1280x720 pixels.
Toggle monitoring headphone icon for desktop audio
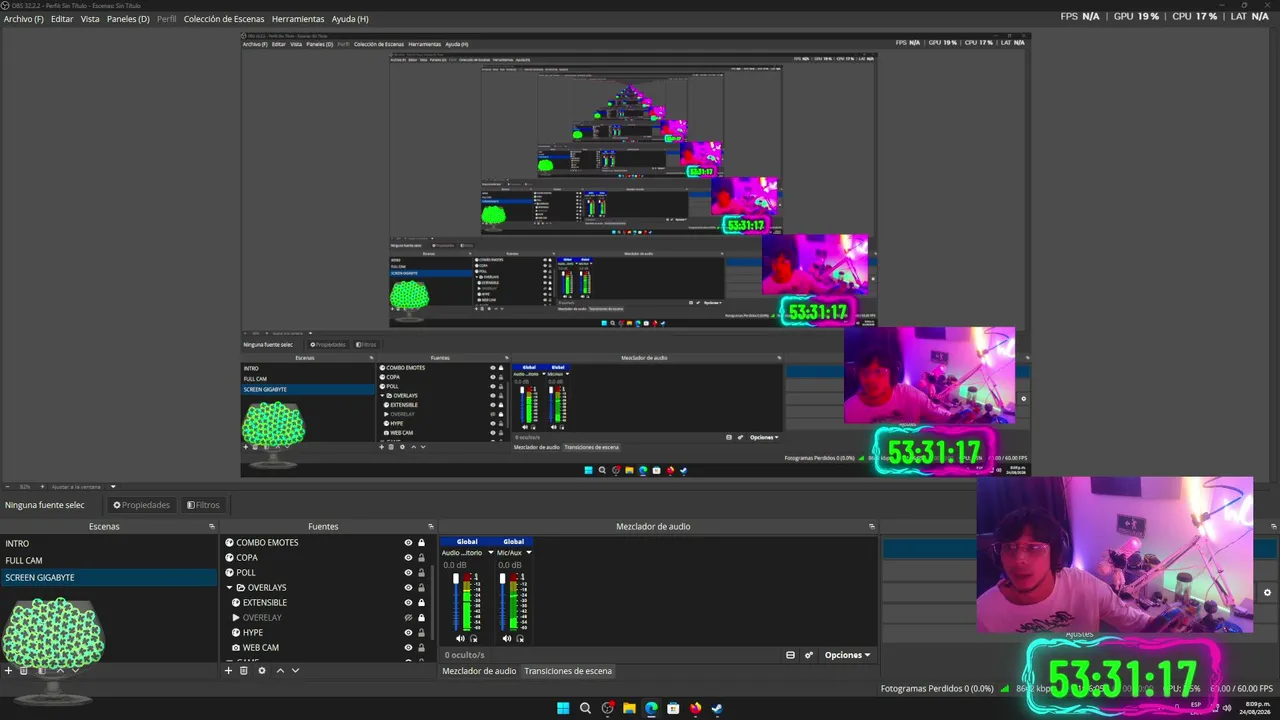(473, 638)
